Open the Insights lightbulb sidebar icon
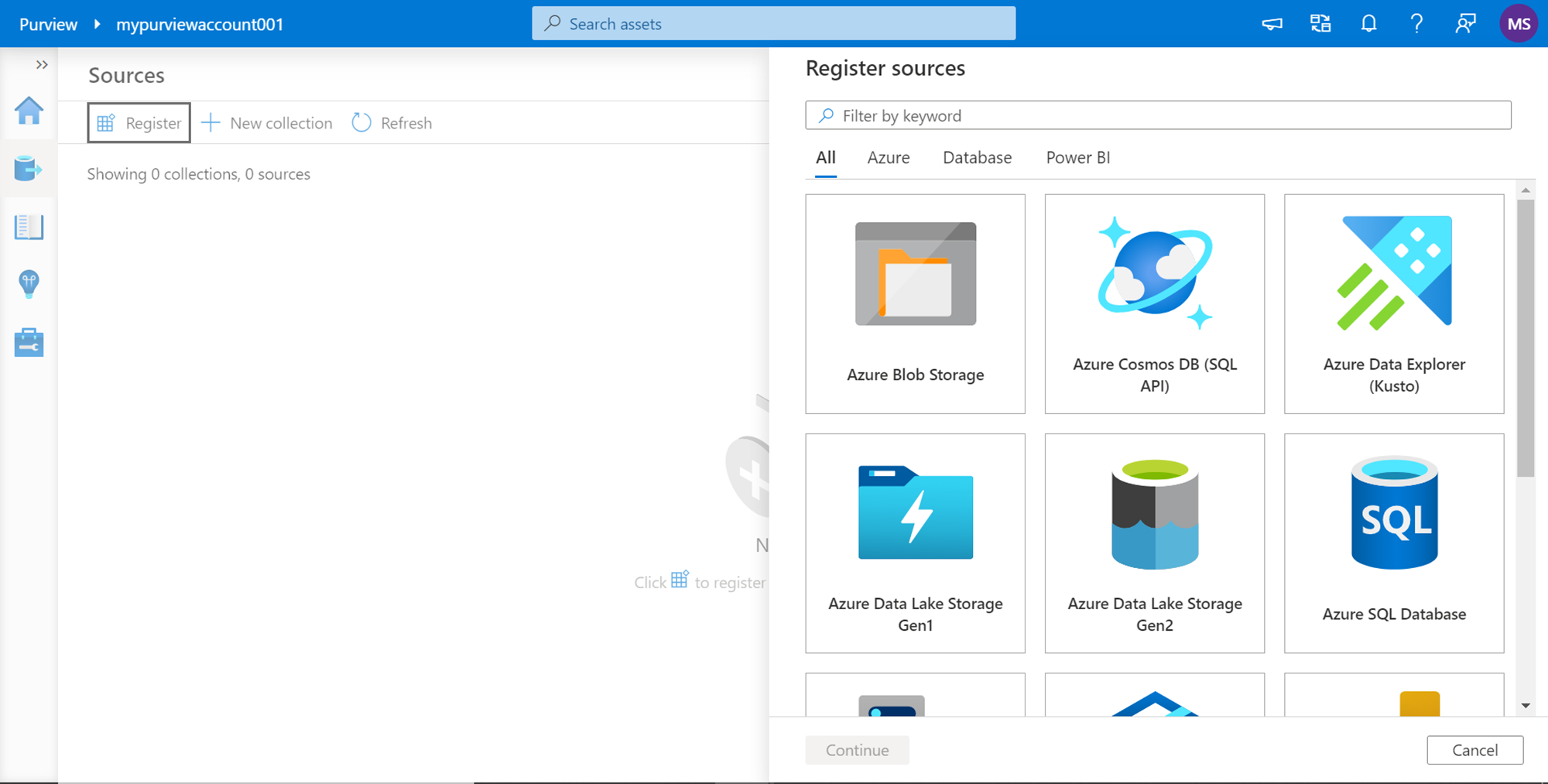The height and width of the screenshot is (784, 1548). click(29, 284)
